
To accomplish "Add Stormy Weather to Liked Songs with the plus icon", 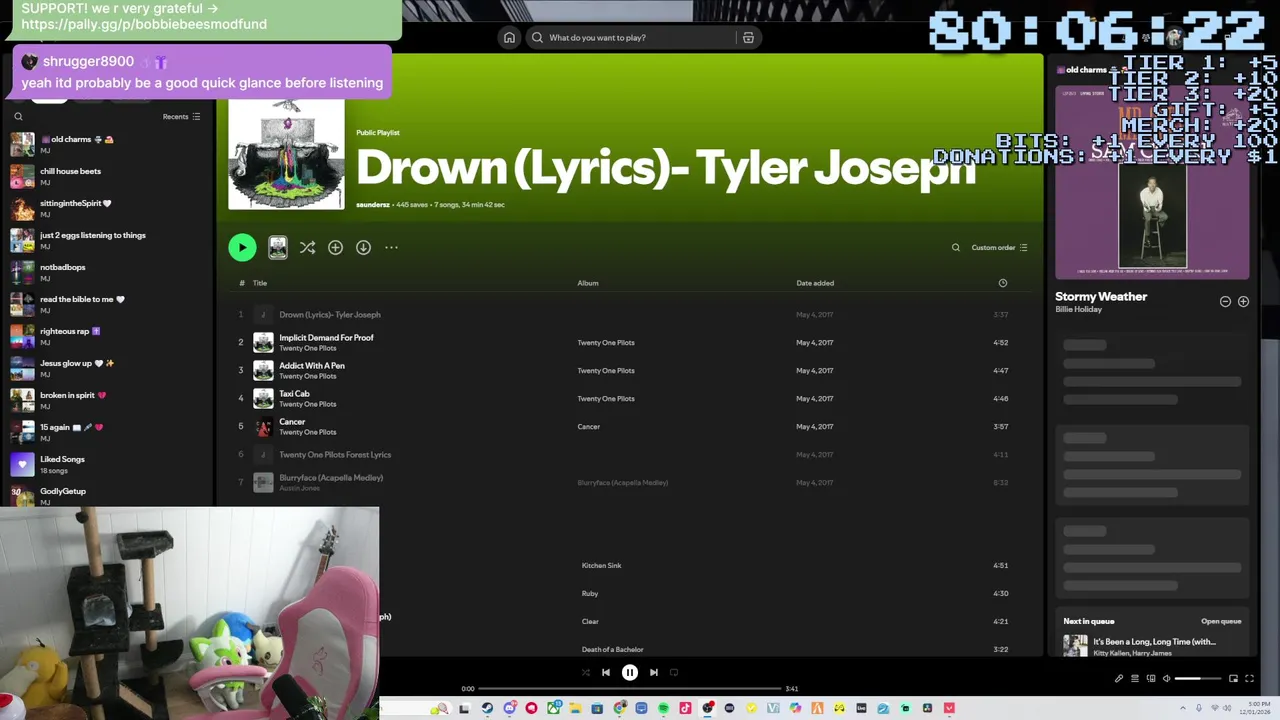I will click(1243, 301).
